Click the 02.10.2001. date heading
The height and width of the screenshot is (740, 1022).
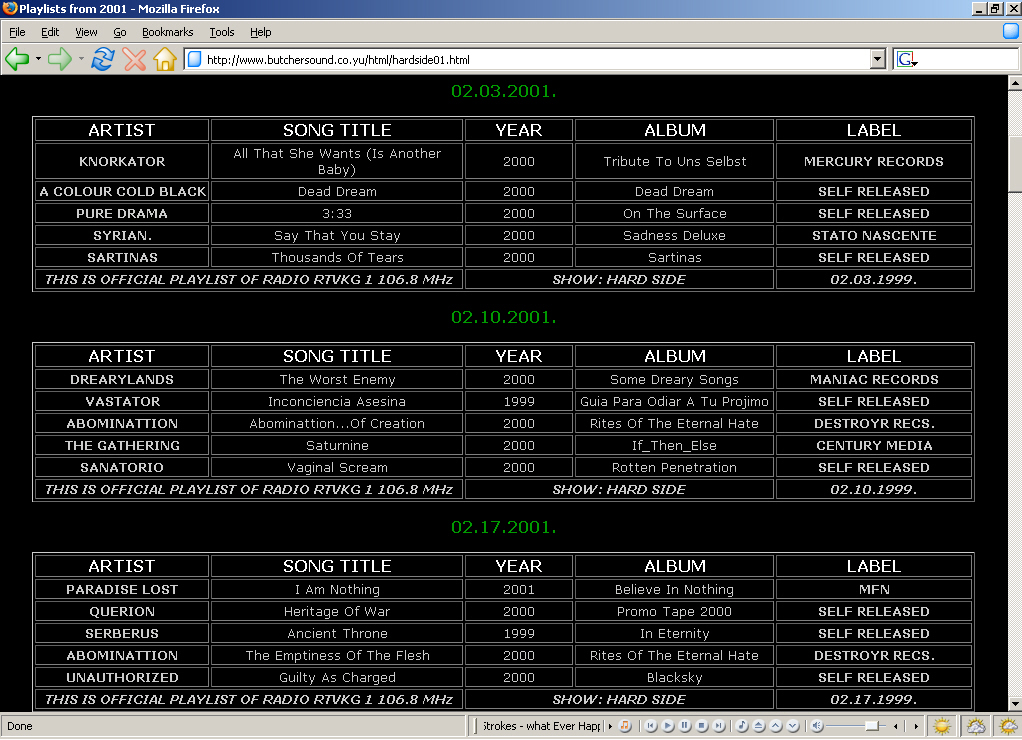tap(504, 317)
